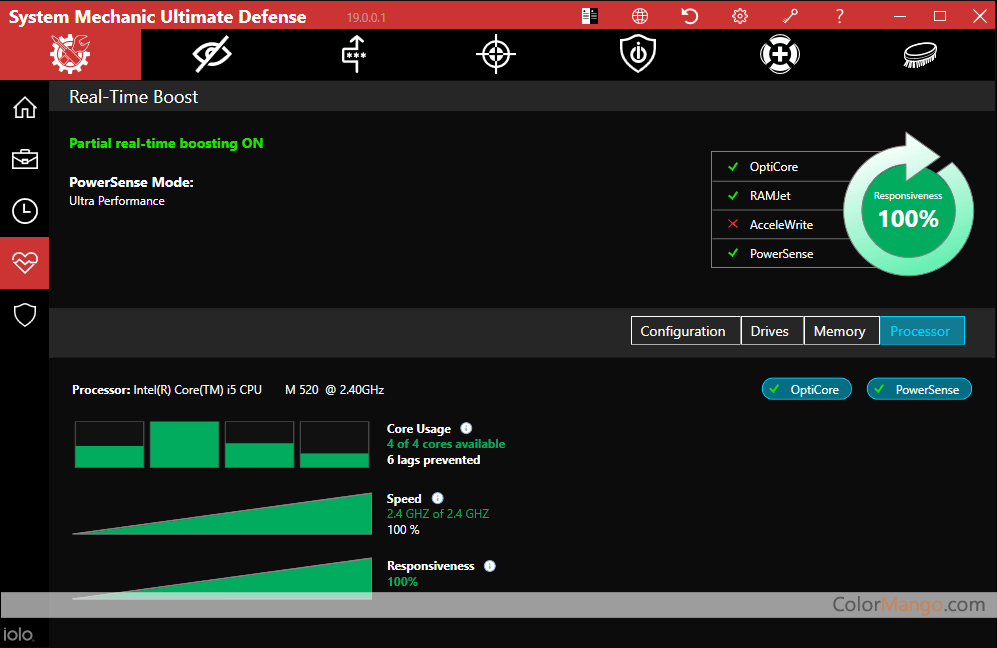
Task: Open the Privacy Guardian crossed-eye module
Action: tap(212, 54)
